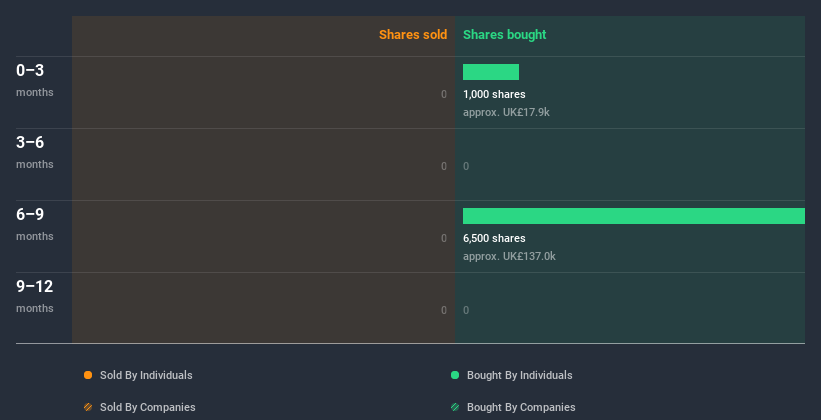Click the 1,000 shares text
The height and width of the screenshot is (420, 821).
494,94
